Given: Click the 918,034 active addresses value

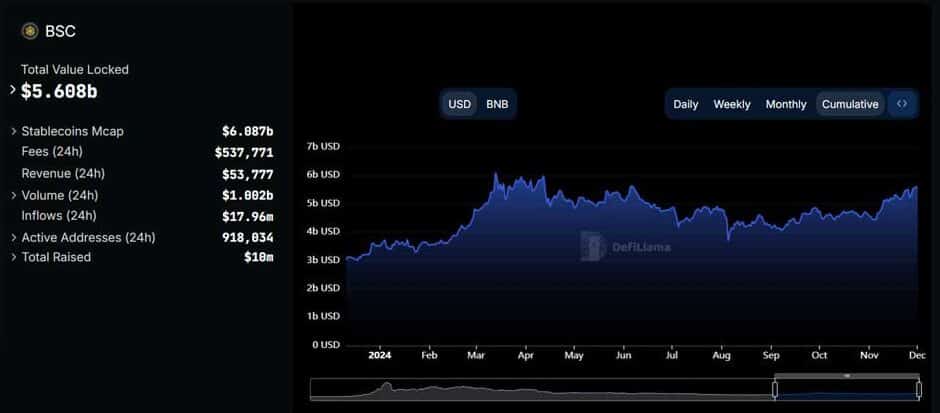Looking at the screenshot, I should 248,238.
